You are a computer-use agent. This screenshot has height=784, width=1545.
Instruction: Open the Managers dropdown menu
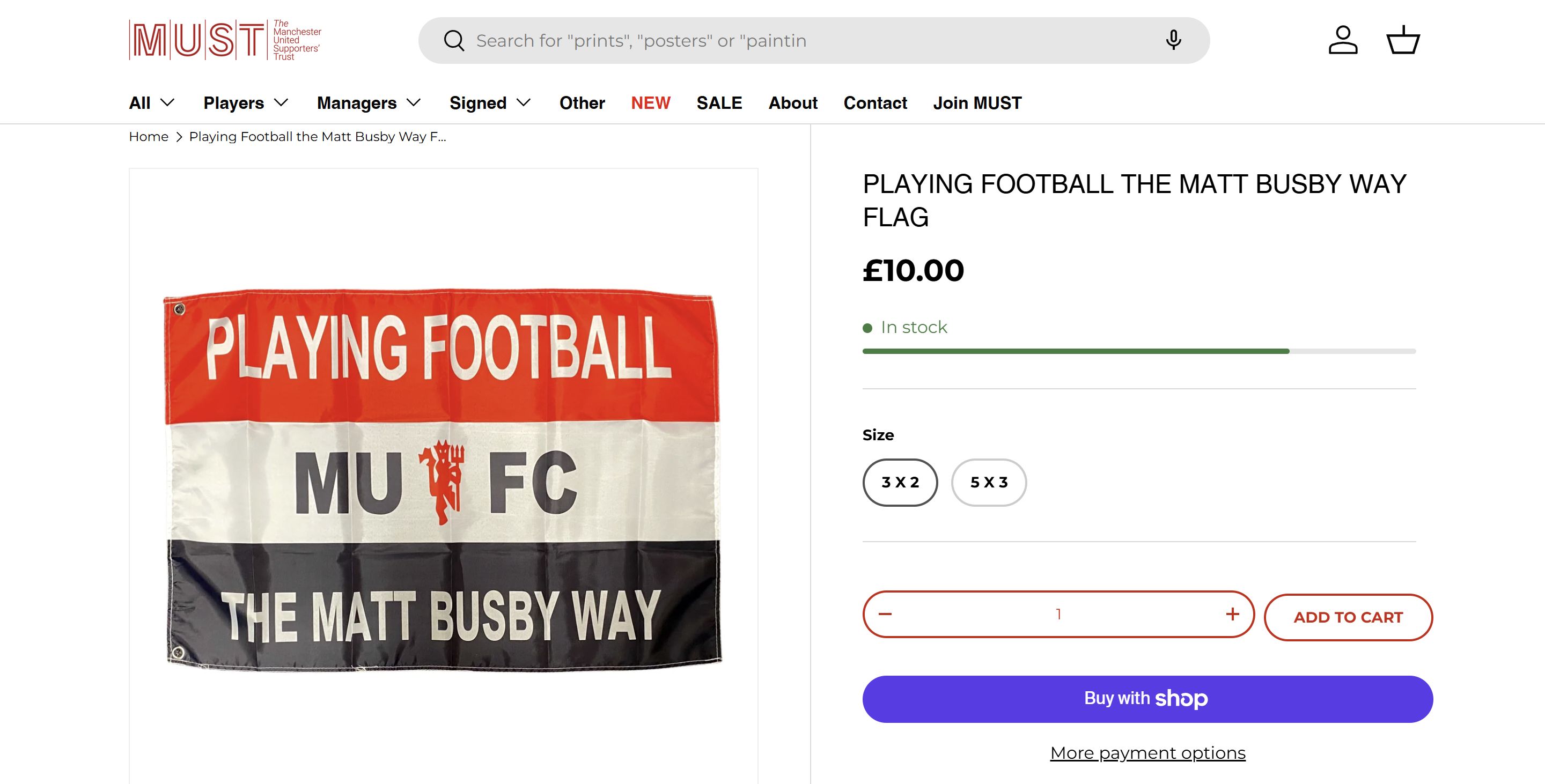click(x=369, y=103)
